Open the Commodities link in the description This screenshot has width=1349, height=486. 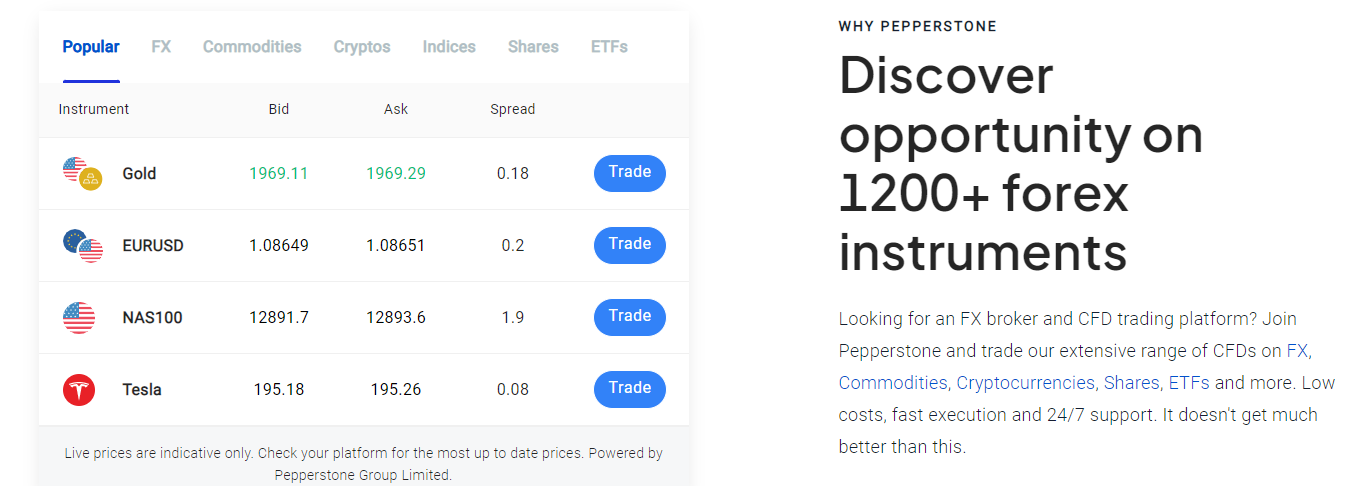click(895, 383)
